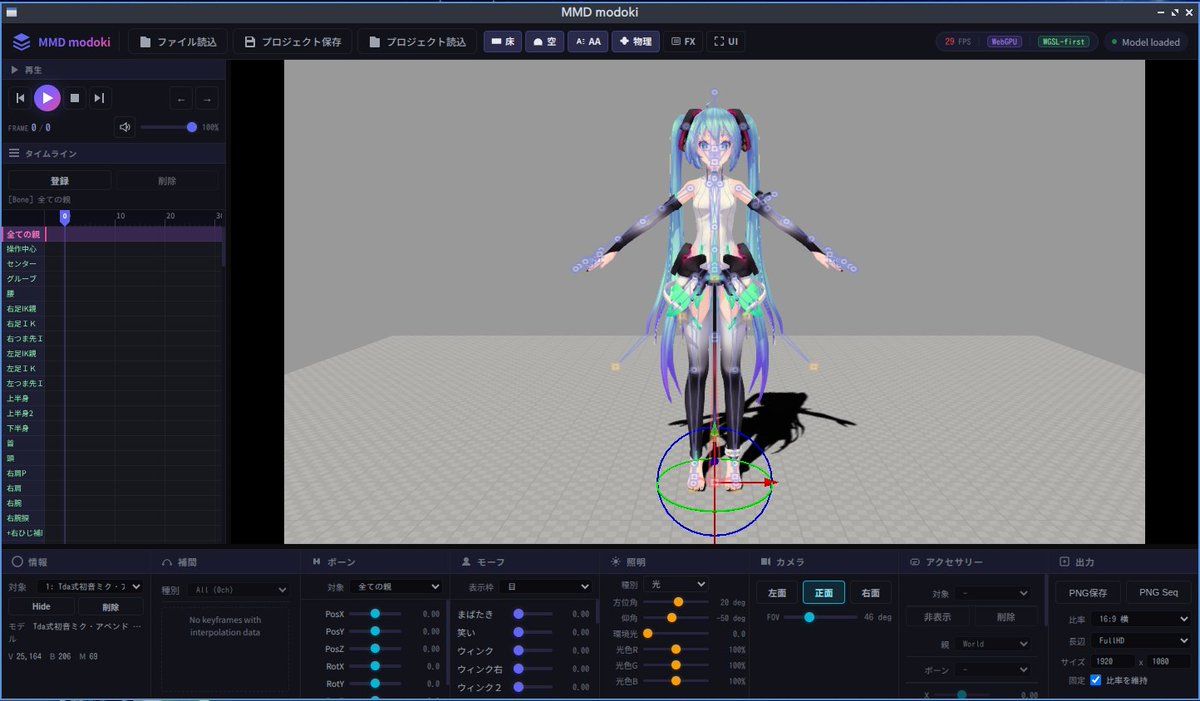Image resolution: width=1200 pixels, height=701 pixels.
Task: Click the WGSL-first badge
Action: [x=1064, y=42]
